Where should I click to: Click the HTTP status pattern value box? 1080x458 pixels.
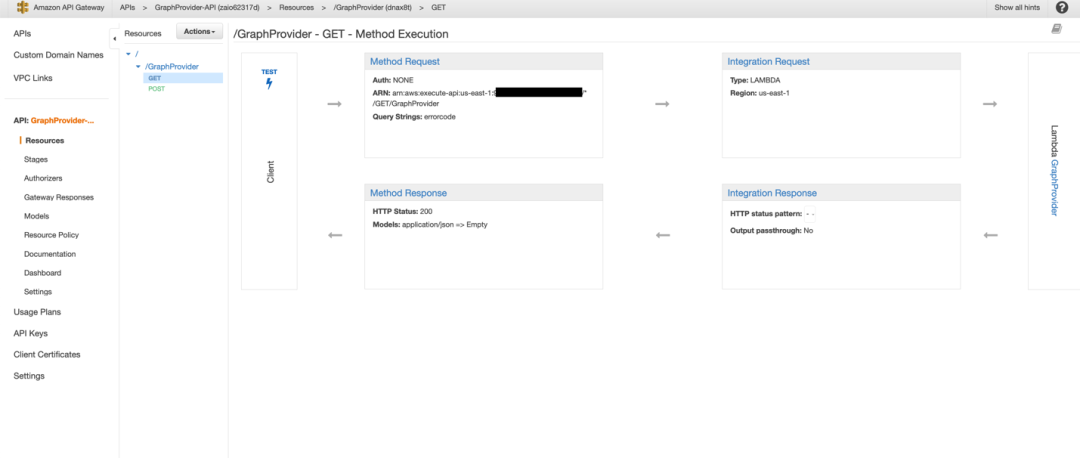pyautogui.click(x=811, y=215)
